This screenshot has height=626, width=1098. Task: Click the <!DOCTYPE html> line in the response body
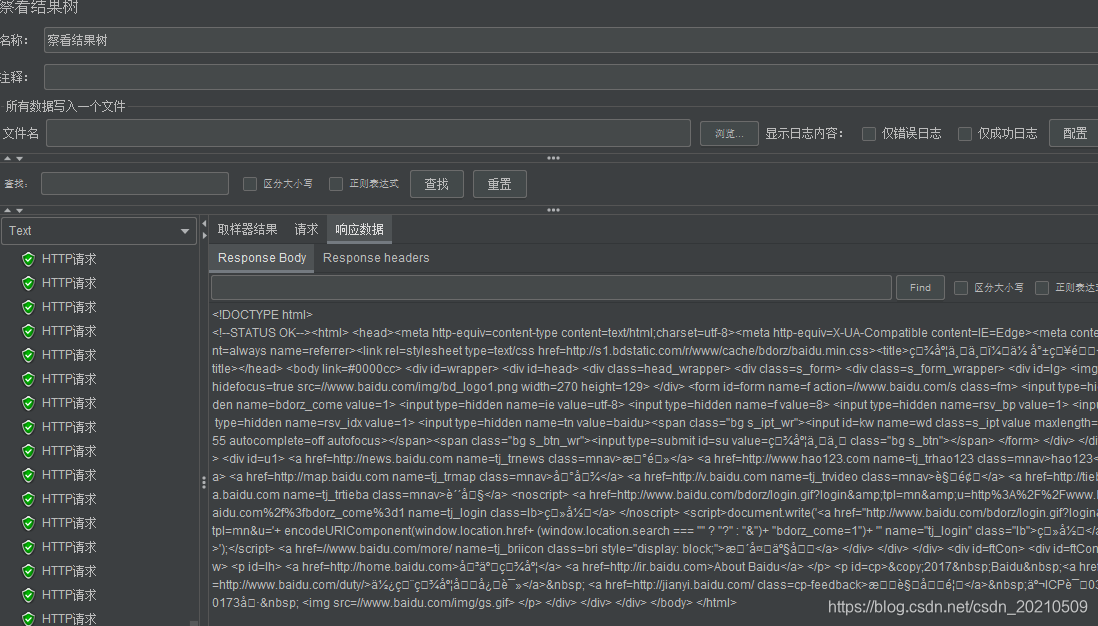[263, 315]
